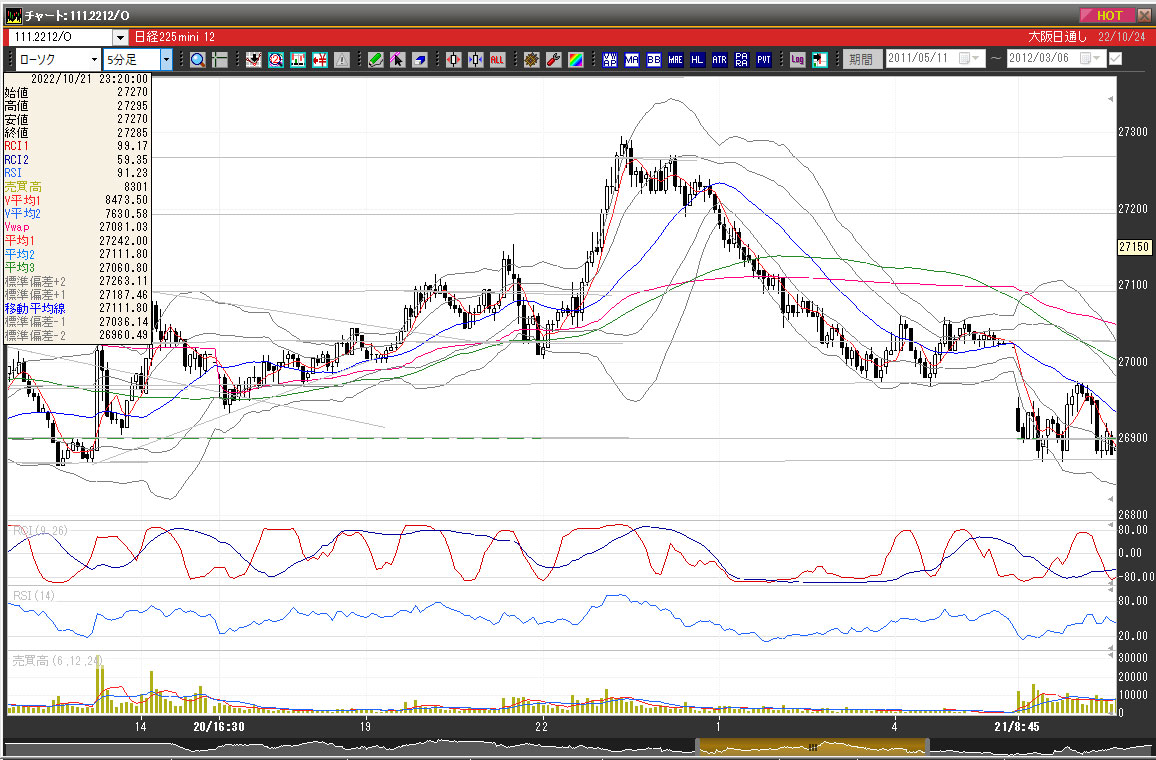Click the red ALL display button
1156x760 pixels.
click(x=497, y=60)
